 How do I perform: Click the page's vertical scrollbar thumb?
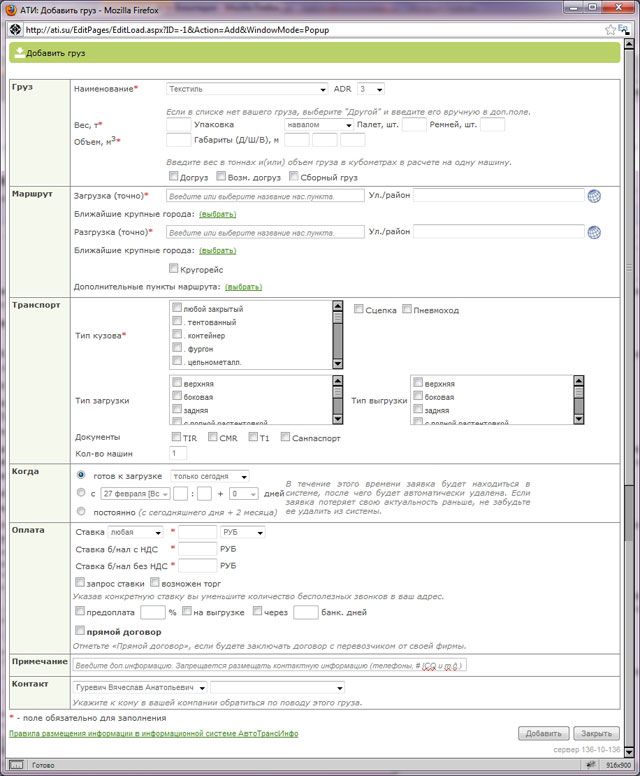629,267
